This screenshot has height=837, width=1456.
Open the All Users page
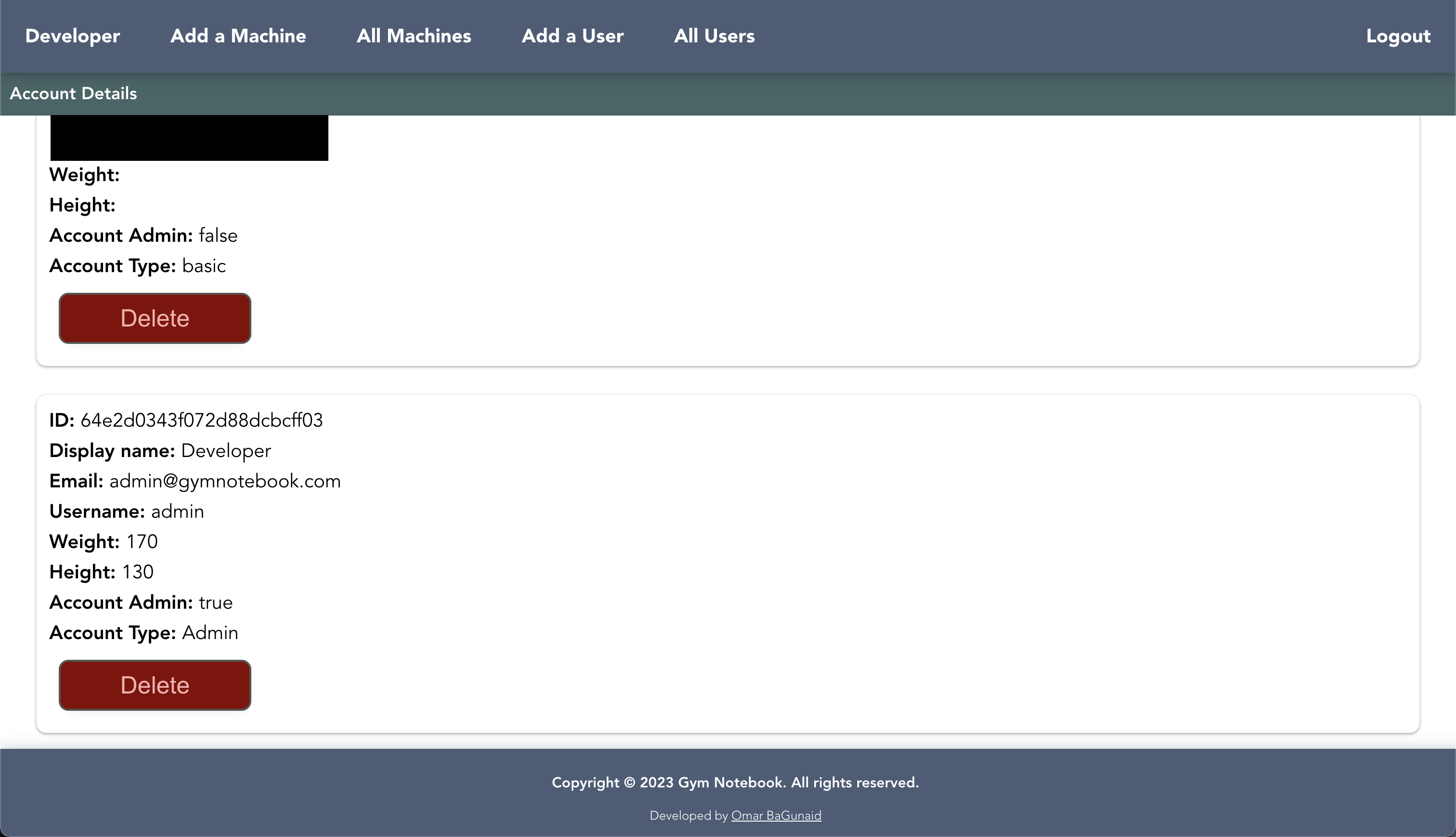(x=714, y=36)
